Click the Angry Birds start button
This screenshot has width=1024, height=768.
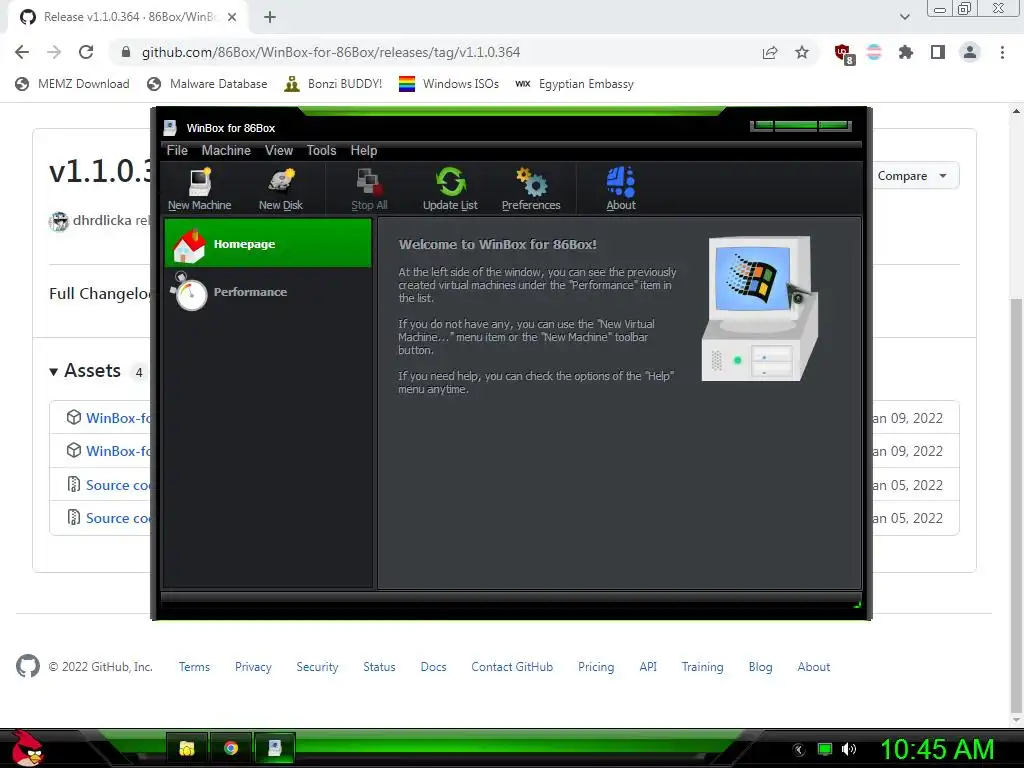pyautogui.click(x=27, y=748)
